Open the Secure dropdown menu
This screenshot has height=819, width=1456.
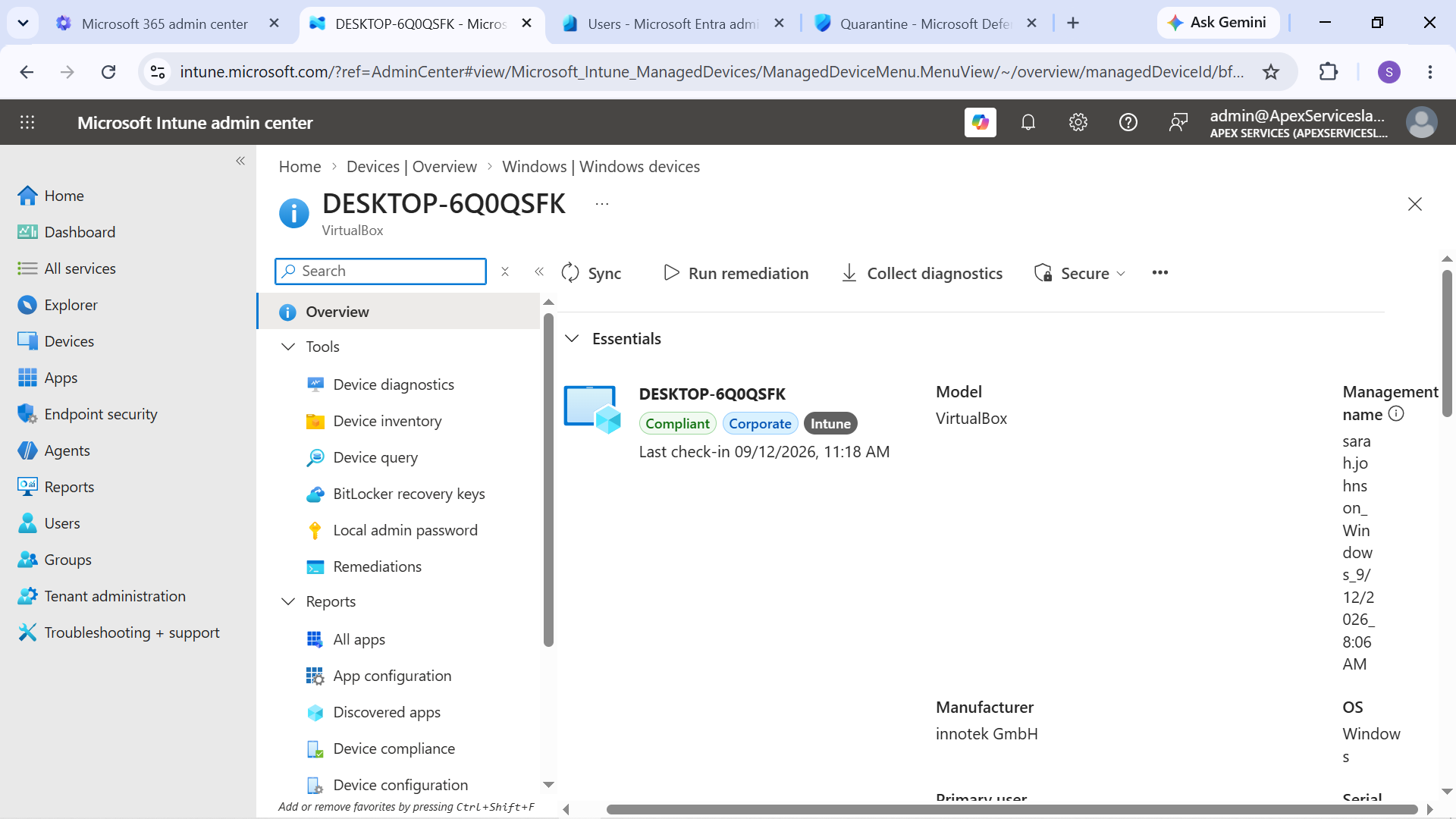[x=1080, y=273]
